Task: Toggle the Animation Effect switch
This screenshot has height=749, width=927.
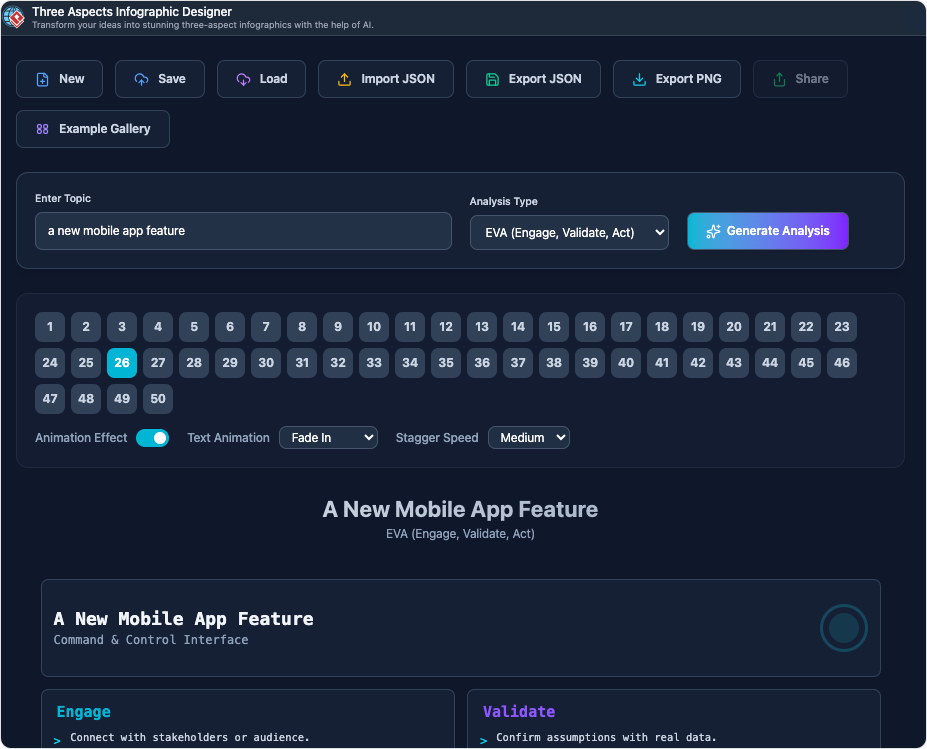Action: (x=152, y=438)
